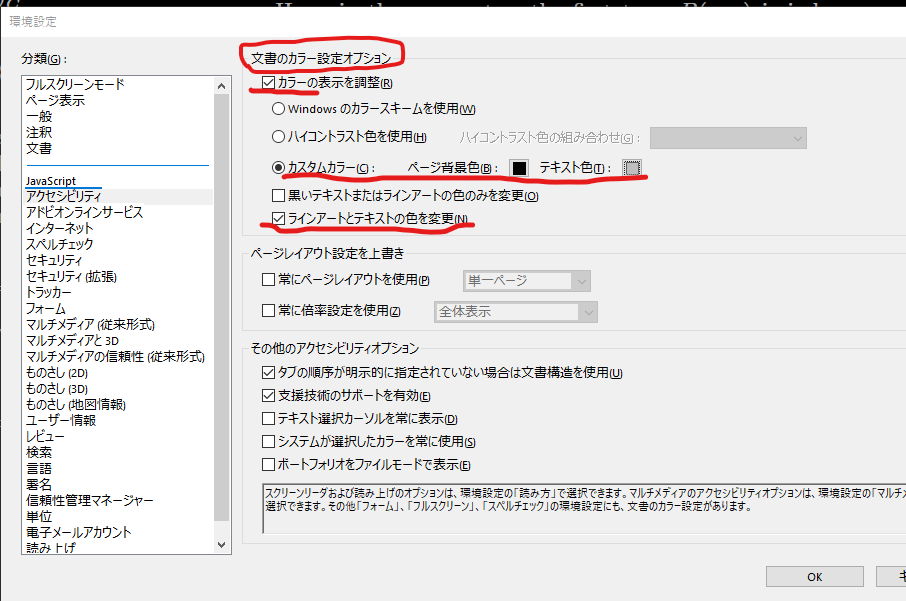Disable 支援技術のサポートを有効
Viewport: 906px width, 601px height.
pyautogui.click(x=267, y=395)
